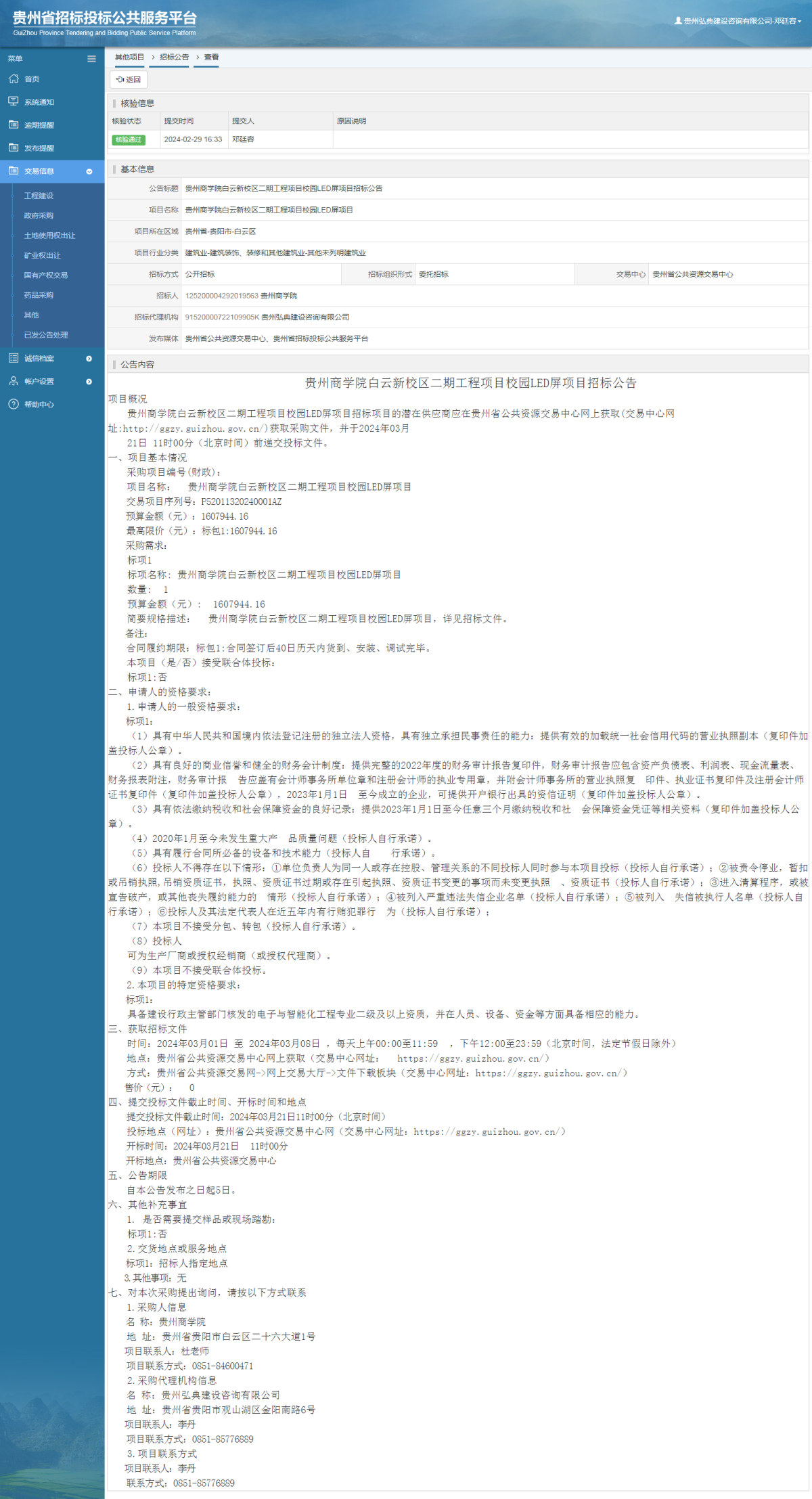The height and width of the screenshot is (1499, 812).
Task: Click submit time 2024-02-29 16:33
Action: (x=193, y=139)
